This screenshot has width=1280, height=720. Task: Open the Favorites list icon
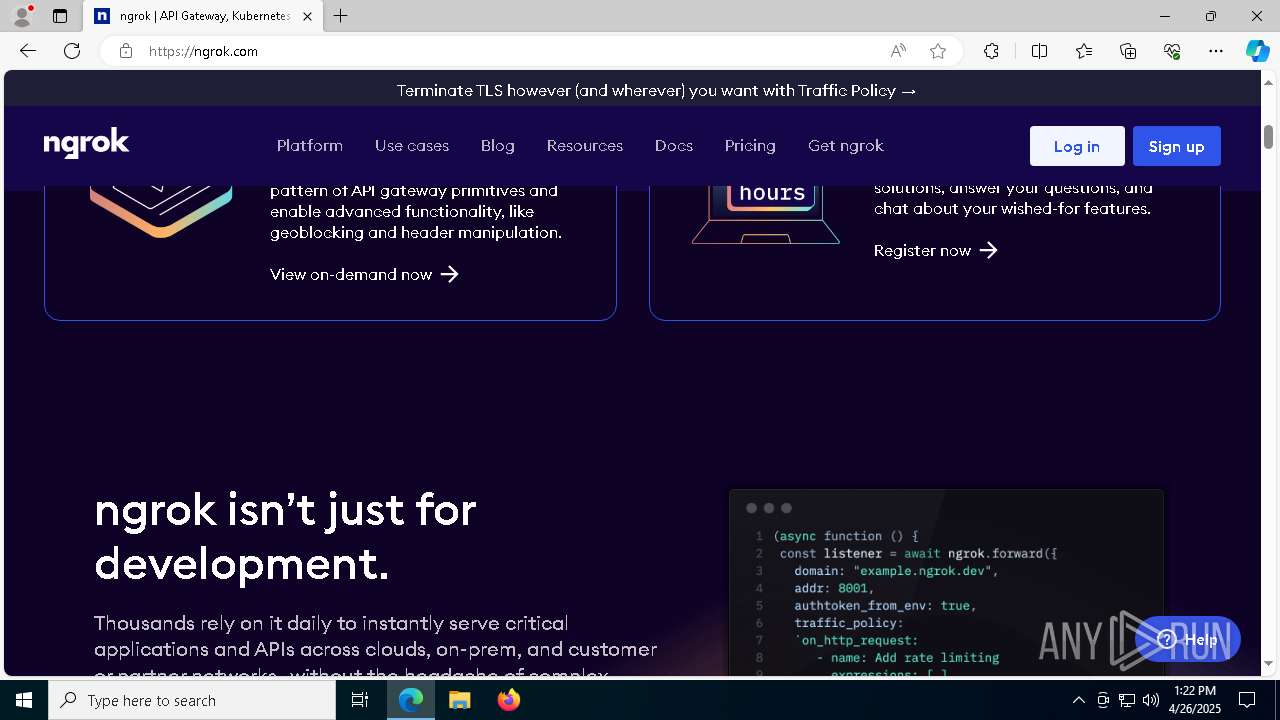point(1084,51)
